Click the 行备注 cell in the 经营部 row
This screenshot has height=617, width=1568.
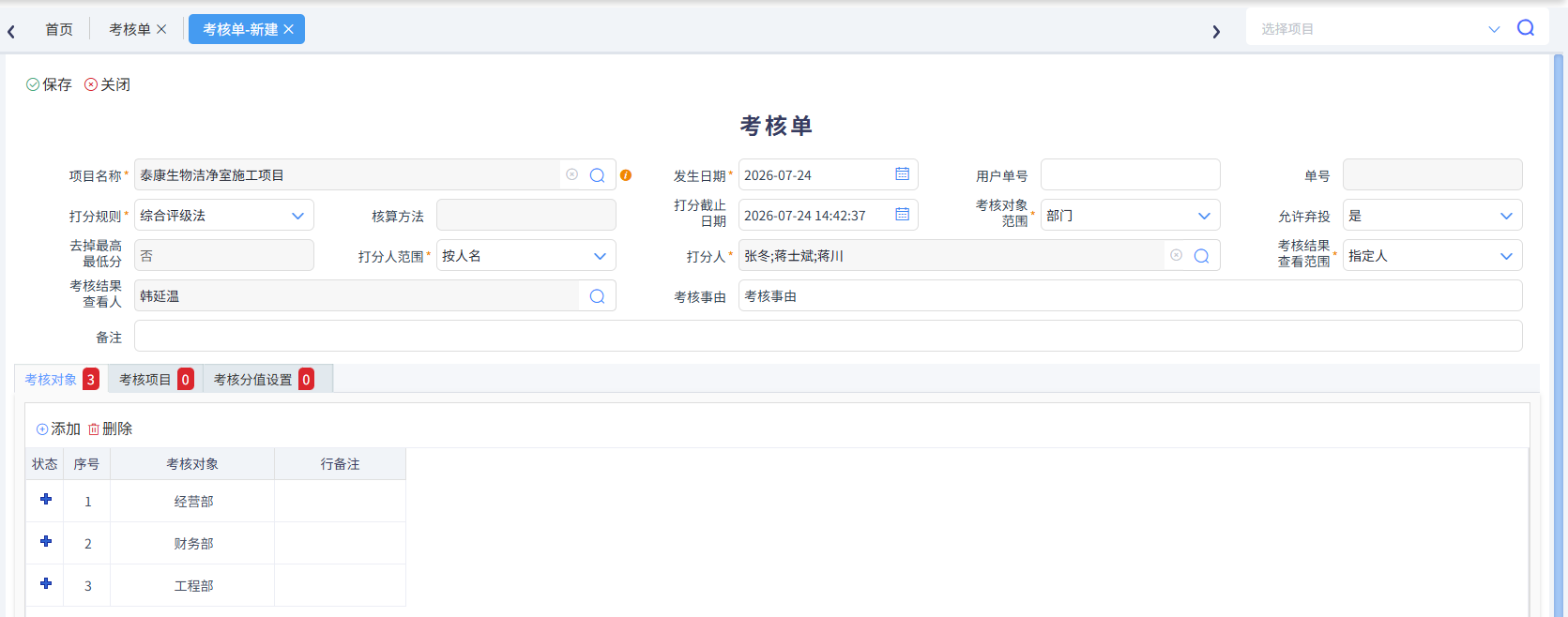[x=340, y=501]
